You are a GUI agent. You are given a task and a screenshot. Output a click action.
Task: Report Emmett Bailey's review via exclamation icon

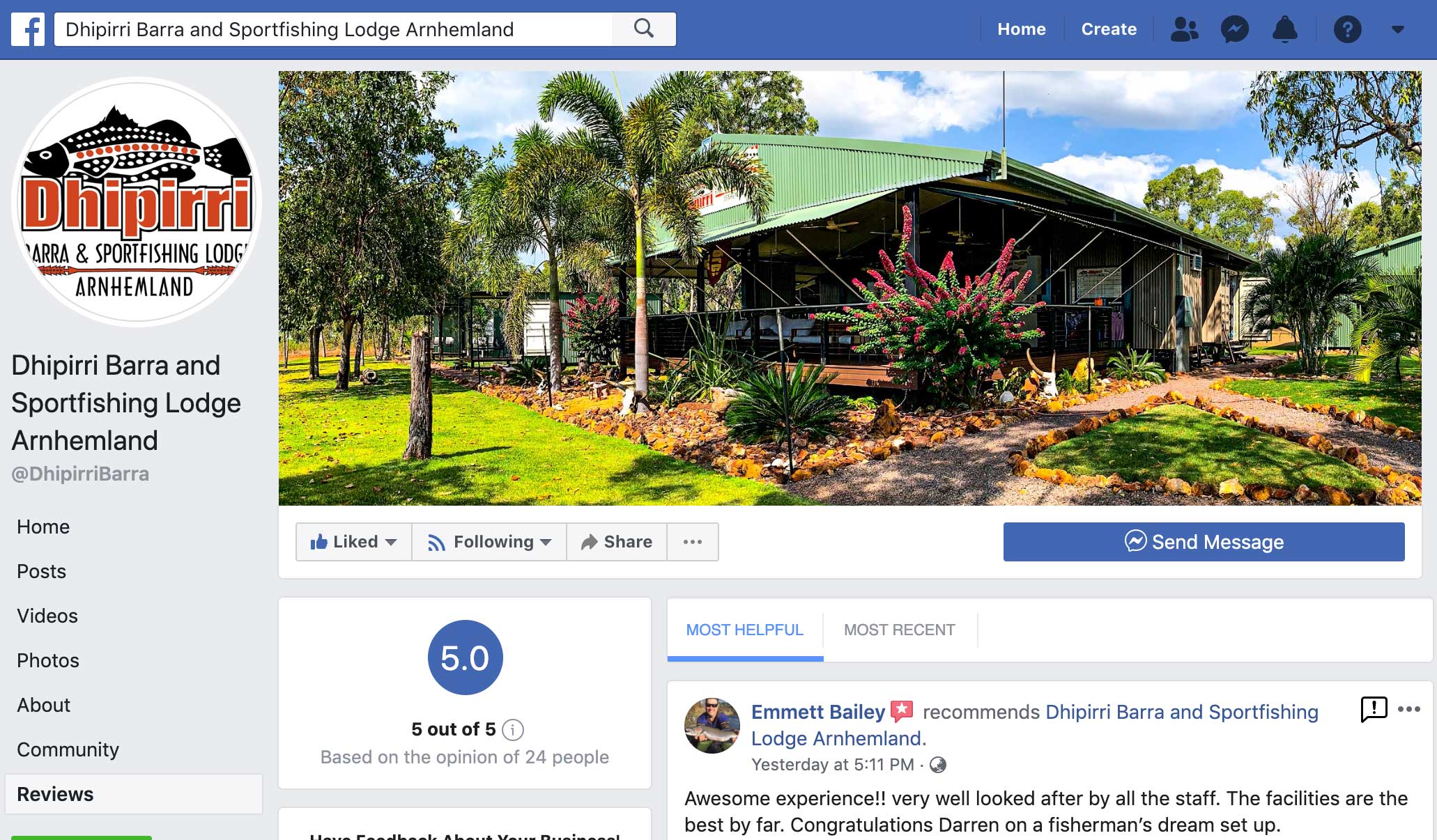tap(1374, 709)
